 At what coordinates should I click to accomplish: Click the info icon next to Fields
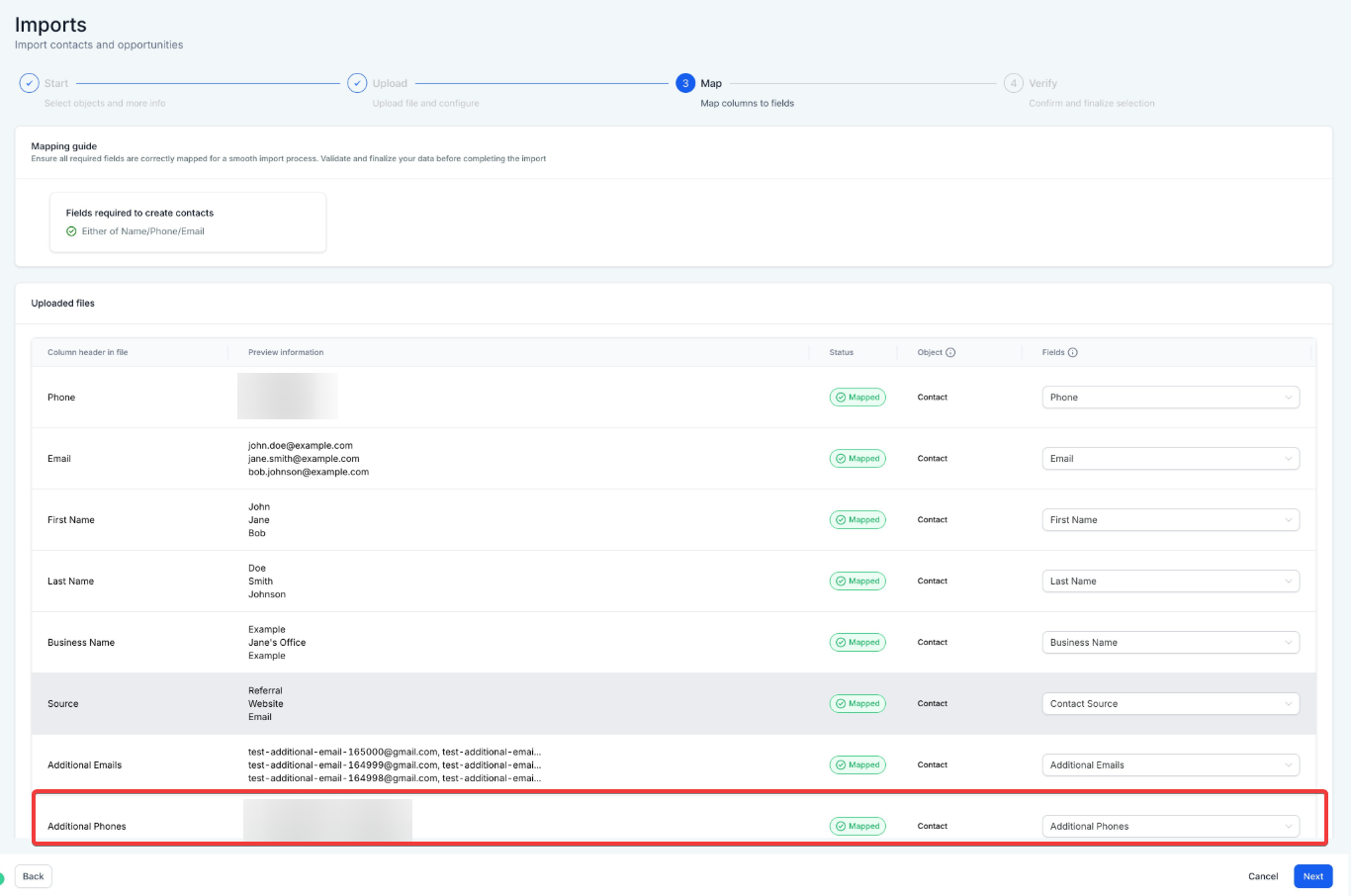[x=1073, y=352]
